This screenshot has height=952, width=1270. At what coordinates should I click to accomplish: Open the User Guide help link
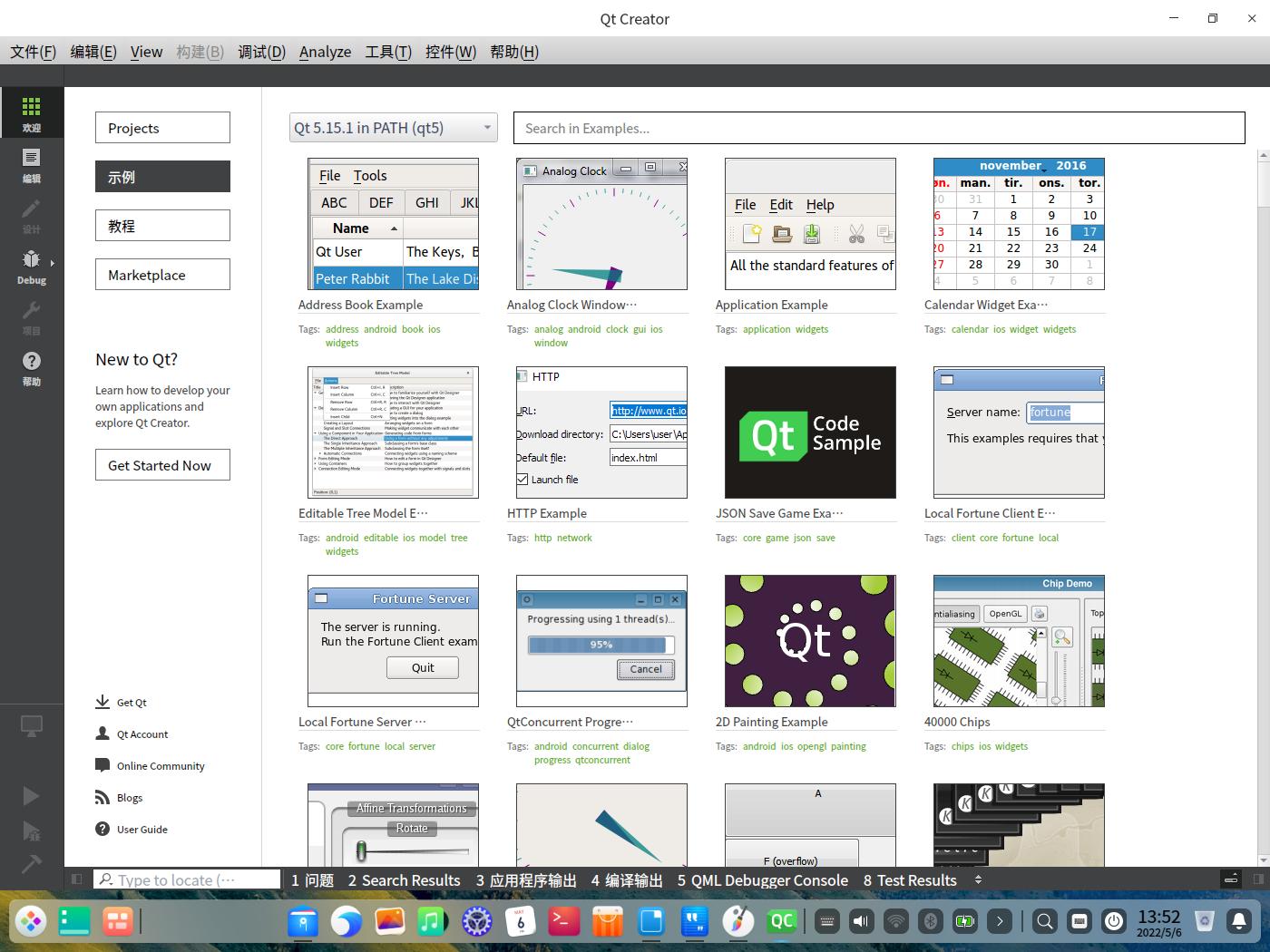(x=102, y=830)
